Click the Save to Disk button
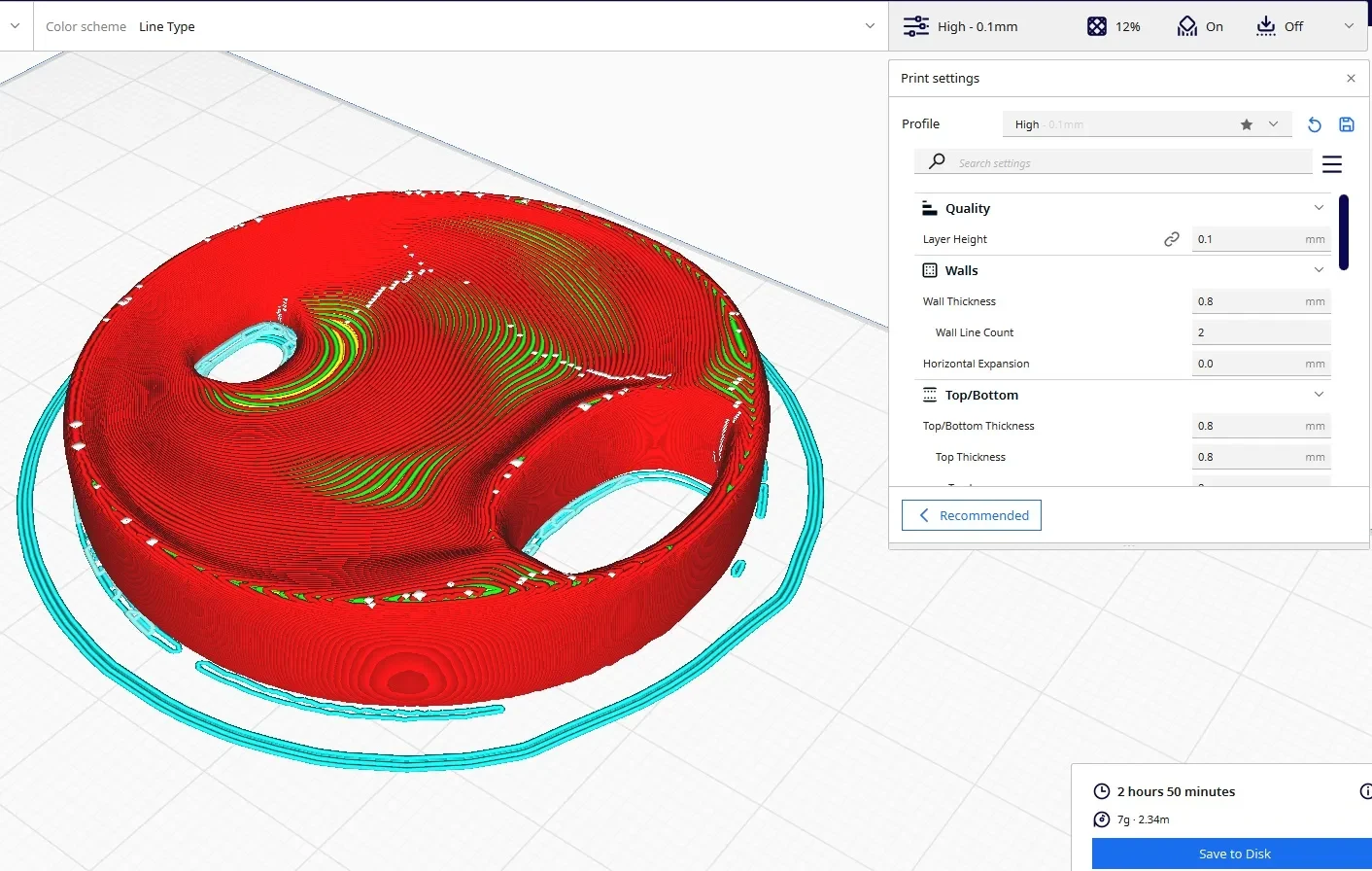The image size is (1372, 871). click(x=1232, y=854)
